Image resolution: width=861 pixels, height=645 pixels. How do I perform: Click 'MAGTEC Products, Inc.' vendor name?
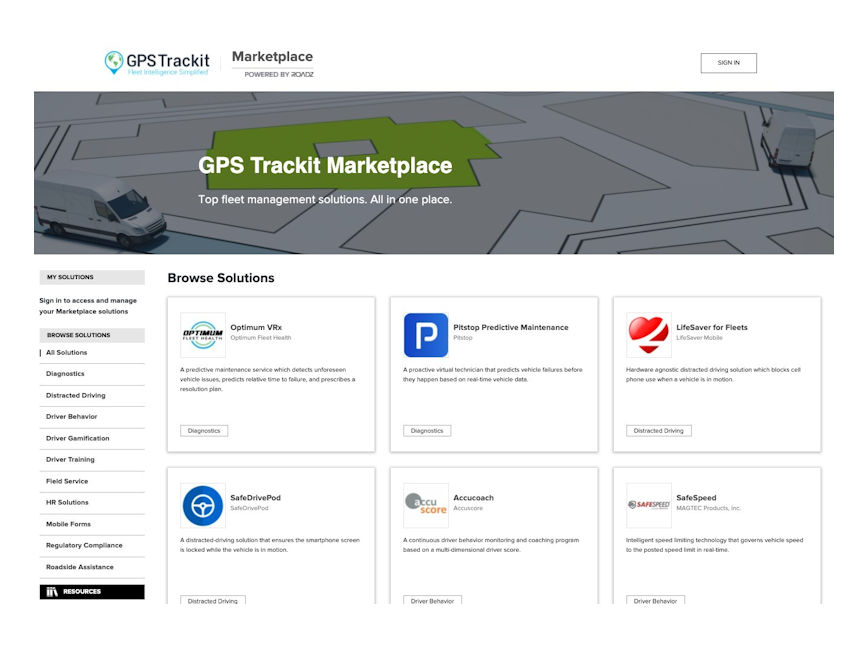[x=708, y=508]
